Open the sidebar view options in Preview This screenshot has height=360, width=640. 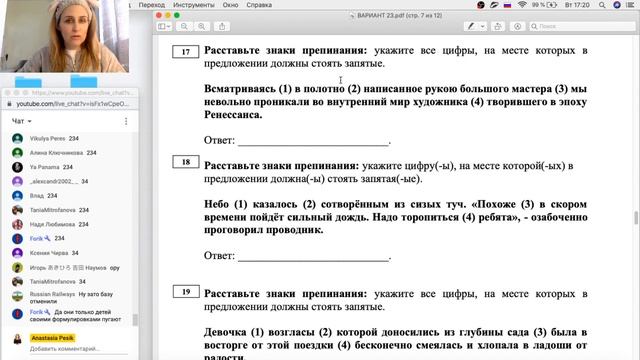pyautogui.click(x=164, y=27)
